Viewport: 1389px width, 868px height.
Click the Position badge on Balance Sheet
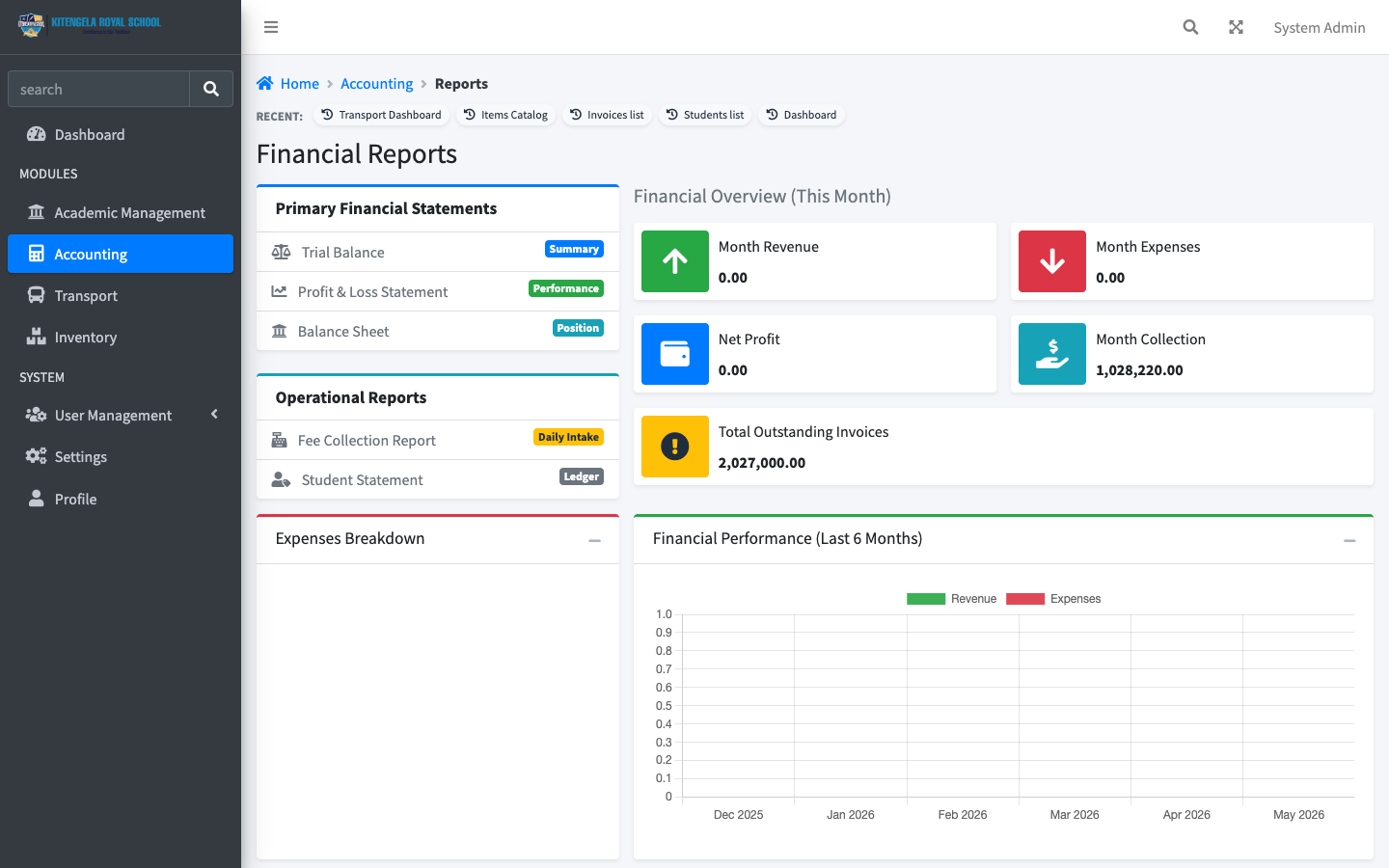coord(578,328)
